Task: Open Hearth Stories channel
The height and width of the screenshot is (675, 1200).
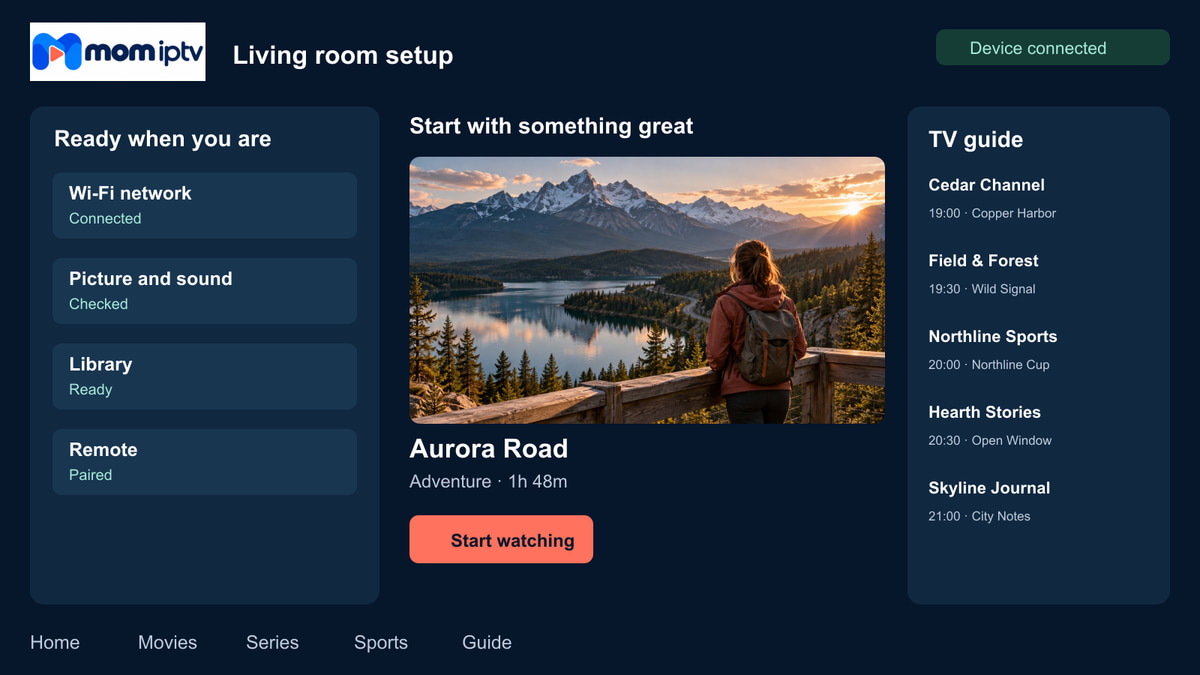Action: (985, 412)
